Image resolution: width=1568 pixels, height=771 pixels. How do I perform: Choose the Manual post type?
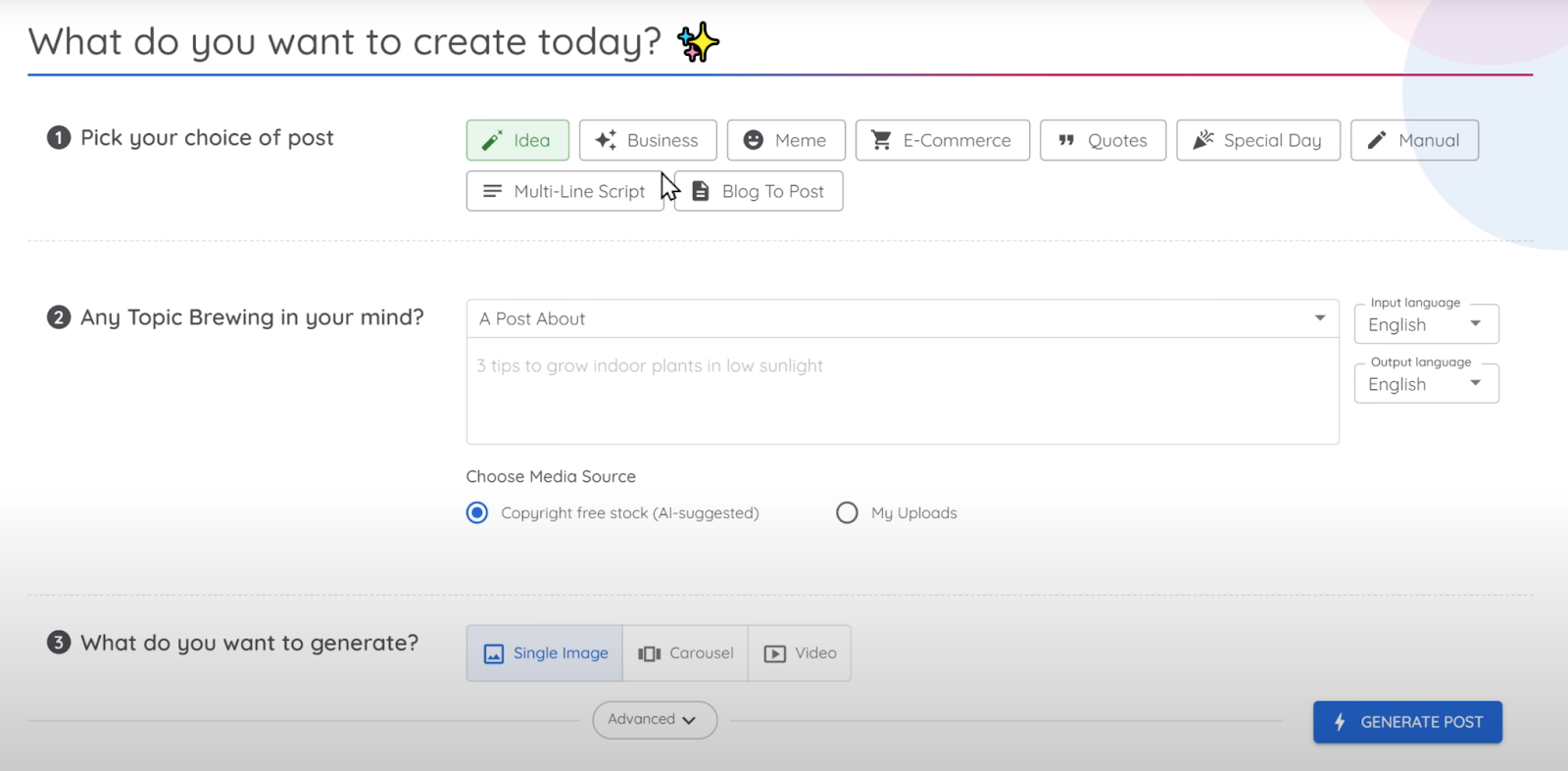point(1414,140)
